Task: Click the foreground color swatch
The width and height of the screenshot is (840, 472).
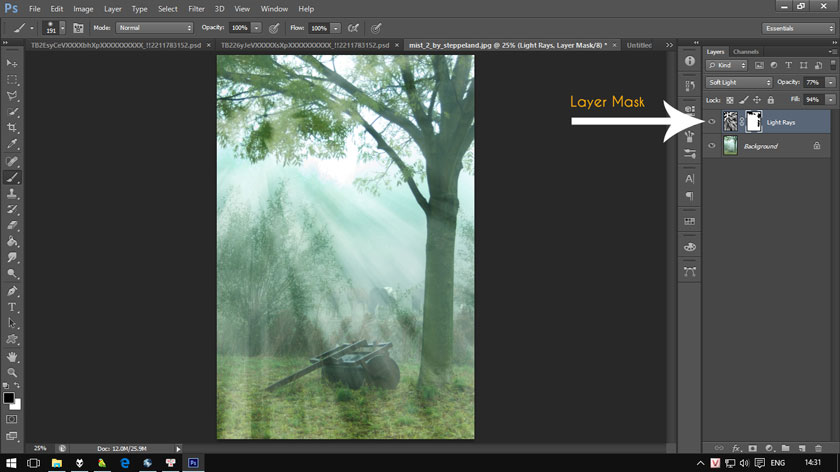Action: (9, 398)
